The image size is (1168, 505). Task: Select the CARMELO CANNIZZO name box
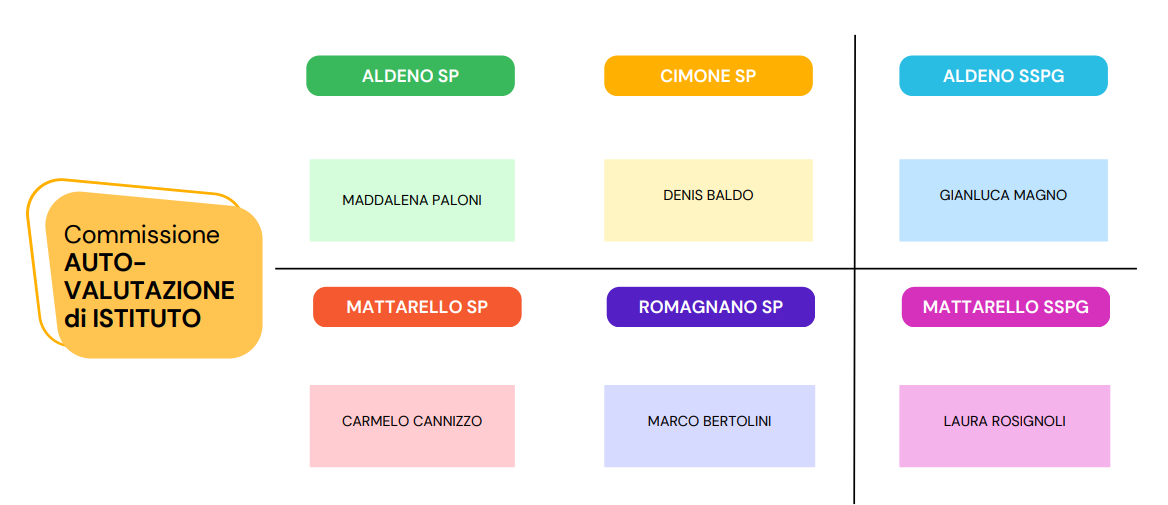coord(412,426)
